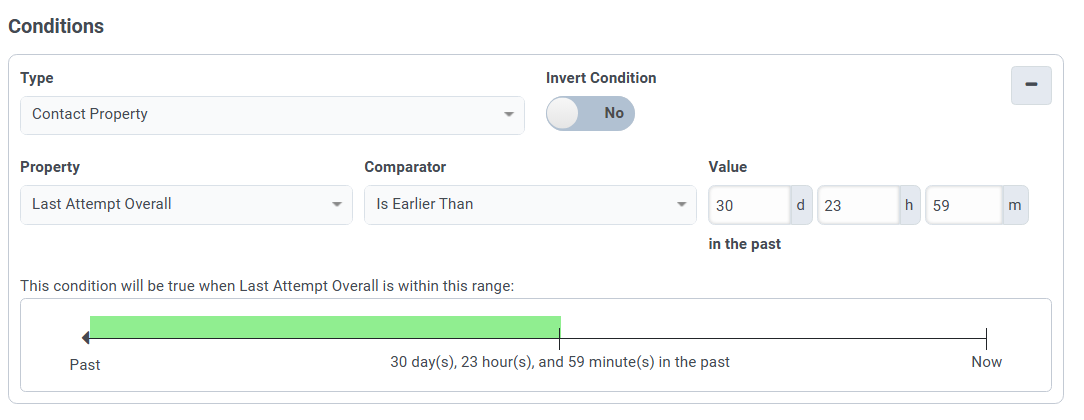Click the Past arrow marker on the timeline
This screenshot has height=420, width=1084.
(x=86, y=339)
